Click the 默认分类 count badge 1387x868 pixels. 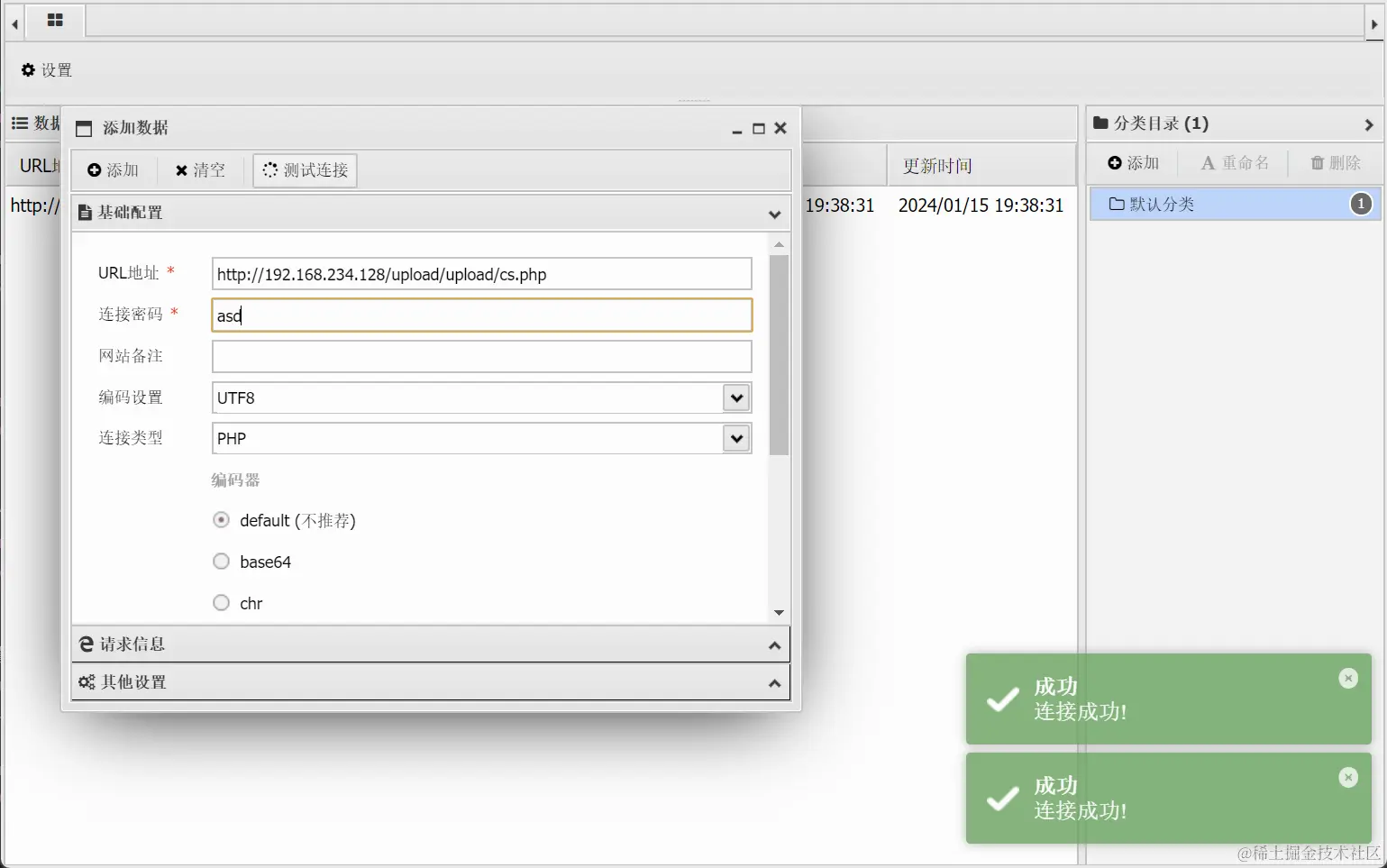pyautogui.click(x=1361, y=205)
